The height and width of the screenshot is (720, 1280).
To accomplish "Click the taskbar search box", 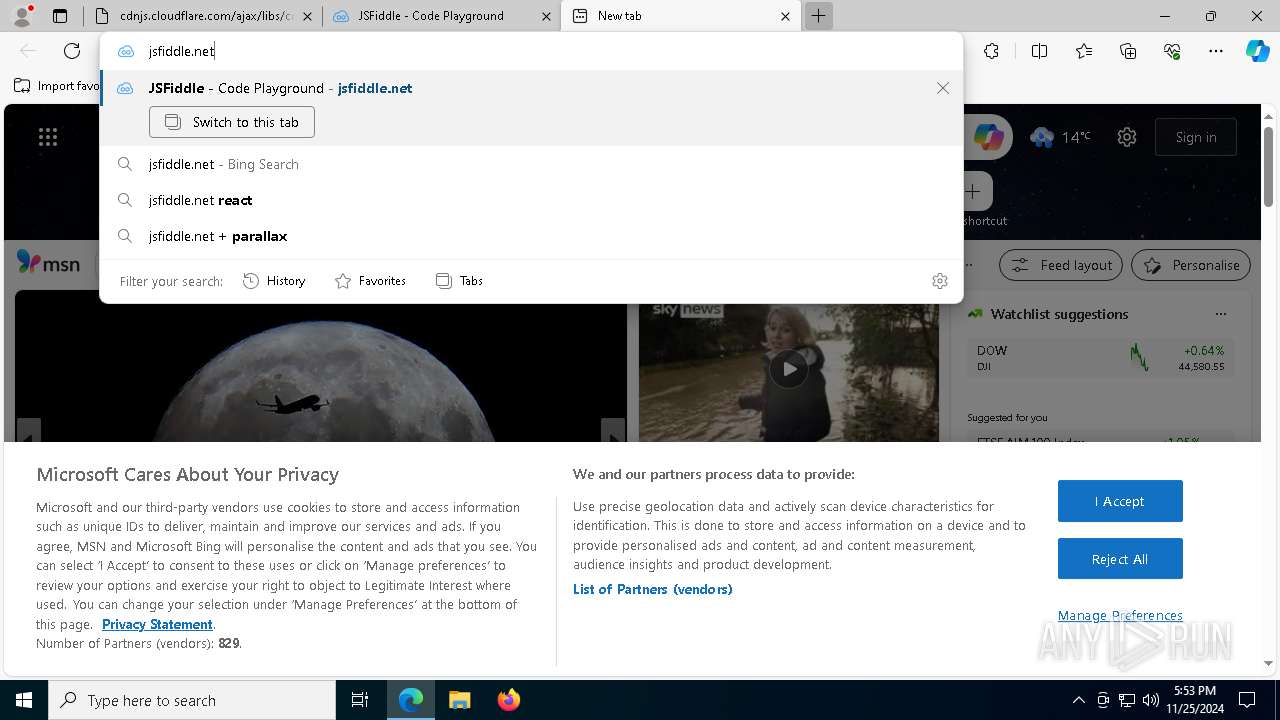I will pos(192,700).
